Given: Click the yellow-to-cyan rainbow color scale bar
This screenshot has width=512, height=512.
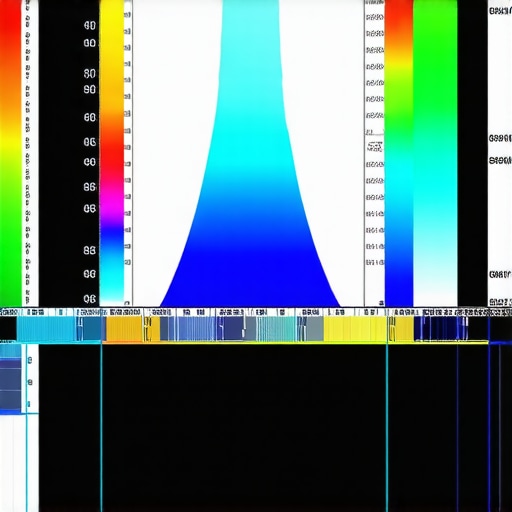Looking at the screenshot, I should [112, 152].
